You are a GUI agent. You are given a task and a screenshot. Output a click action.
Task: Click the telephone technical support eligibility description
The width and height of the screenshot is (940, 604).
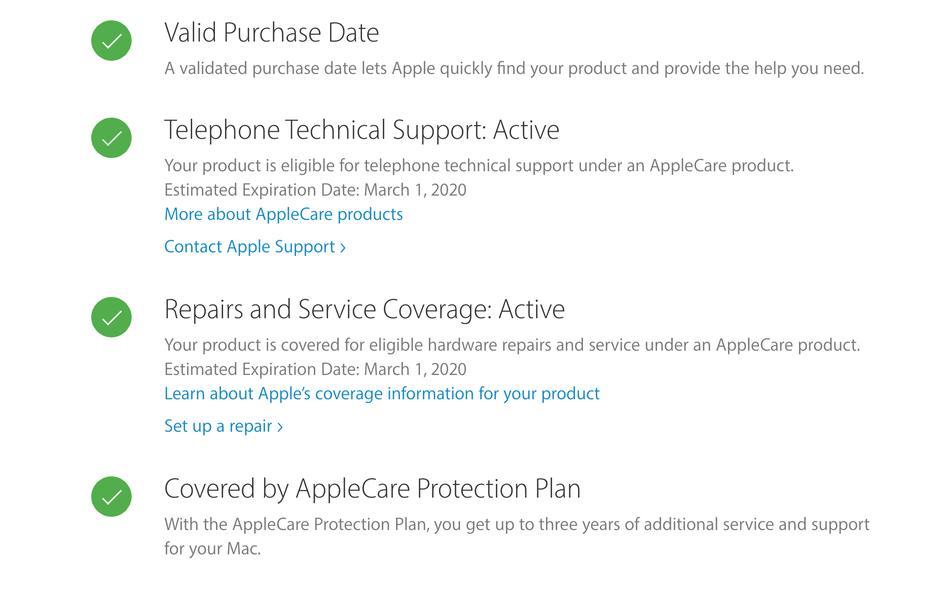pyautogui.click(x=479, y=165)
